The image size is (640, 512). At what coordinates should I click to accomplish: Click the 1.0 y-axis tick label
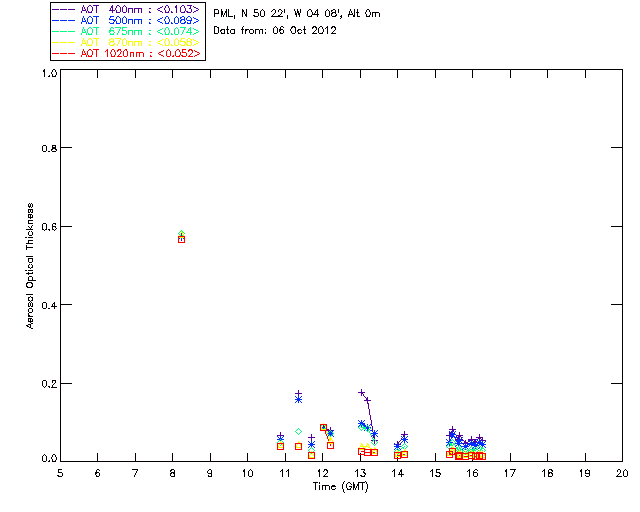click(x=49, y=73)
